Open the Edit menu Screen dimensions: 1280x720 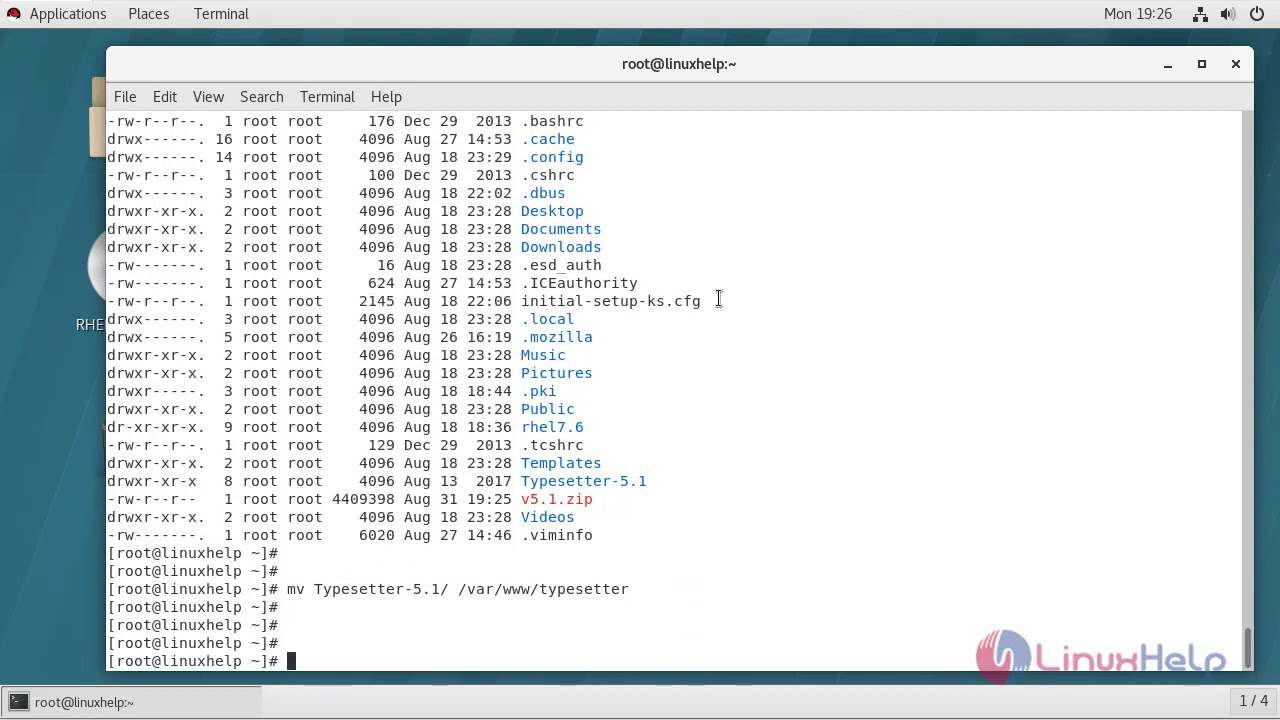(x=165, y=97)
